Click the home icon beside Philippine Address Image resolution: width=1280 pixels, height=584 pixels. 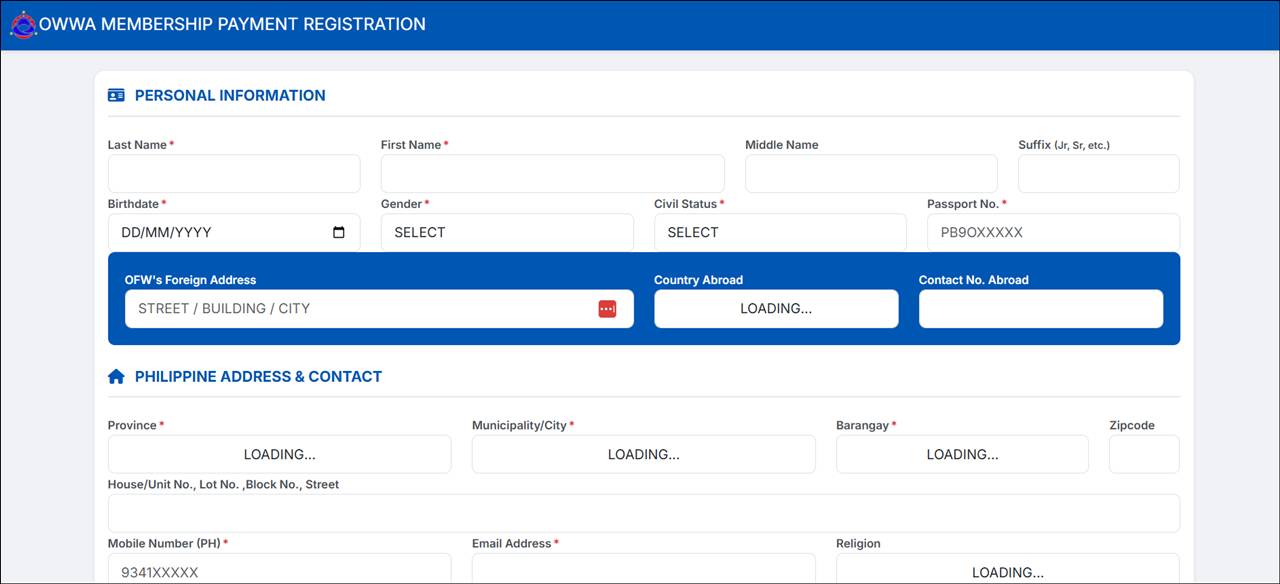(x=116, y=377)
